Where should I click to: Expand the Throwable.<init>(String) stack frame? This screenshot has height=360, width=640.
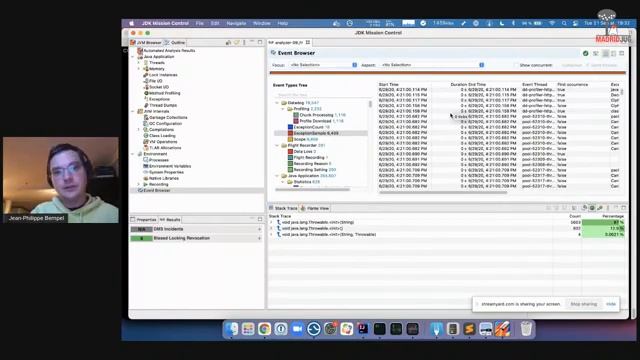271,222
